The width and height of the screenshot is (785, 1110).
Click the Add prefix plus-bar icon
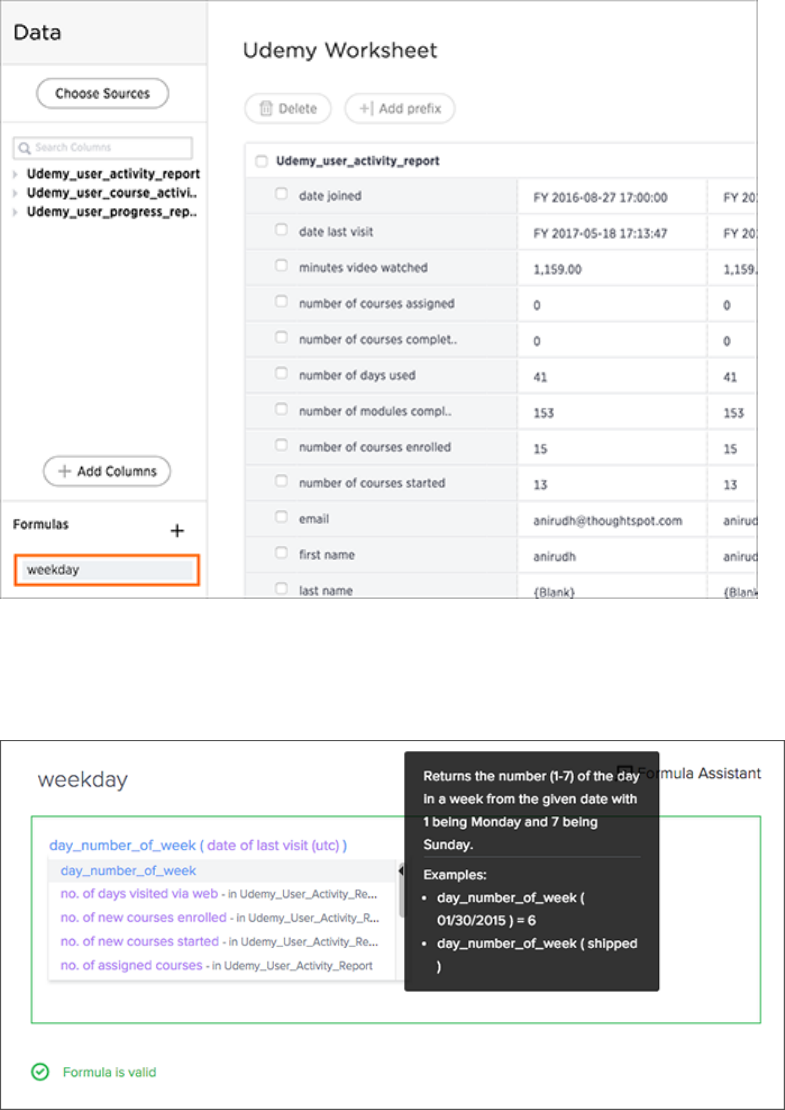(x=366, y=109)
